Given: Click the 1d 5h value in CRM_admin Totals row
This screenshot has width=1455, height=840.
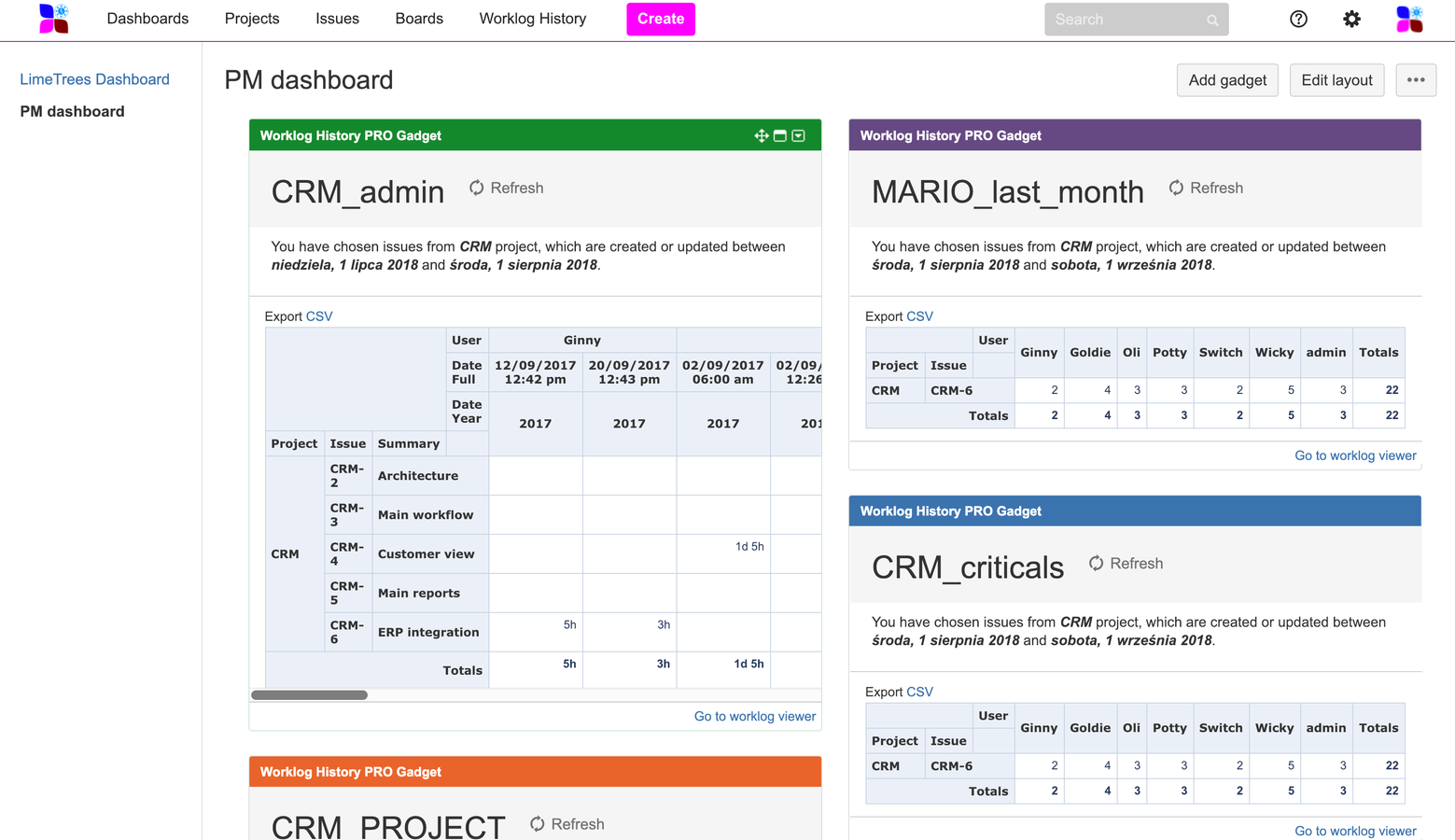Looking at the screenshot, I should click(748, 665).
